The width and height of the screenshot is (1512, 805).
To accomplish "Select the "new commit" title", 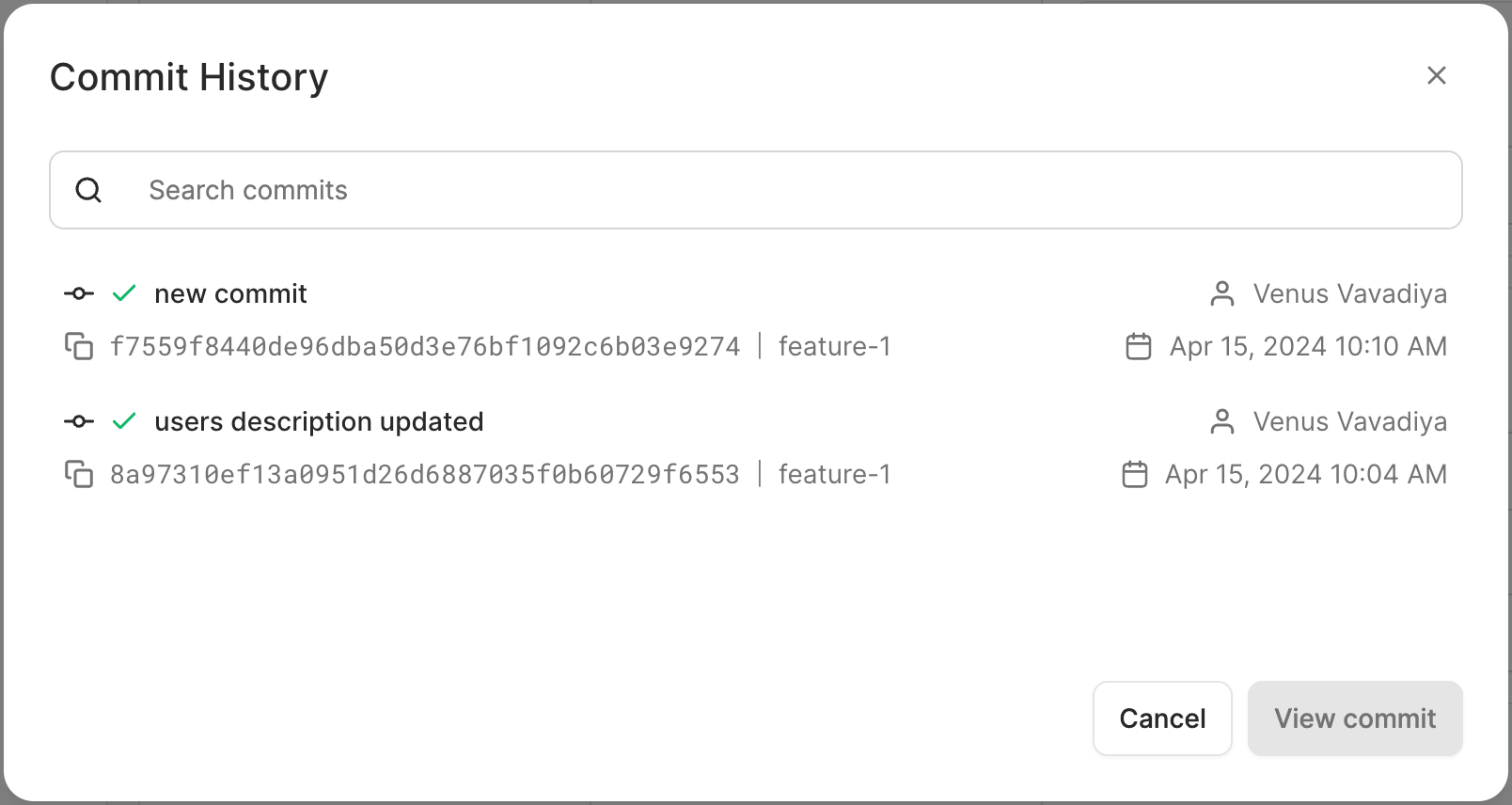I will click(230, 294).
